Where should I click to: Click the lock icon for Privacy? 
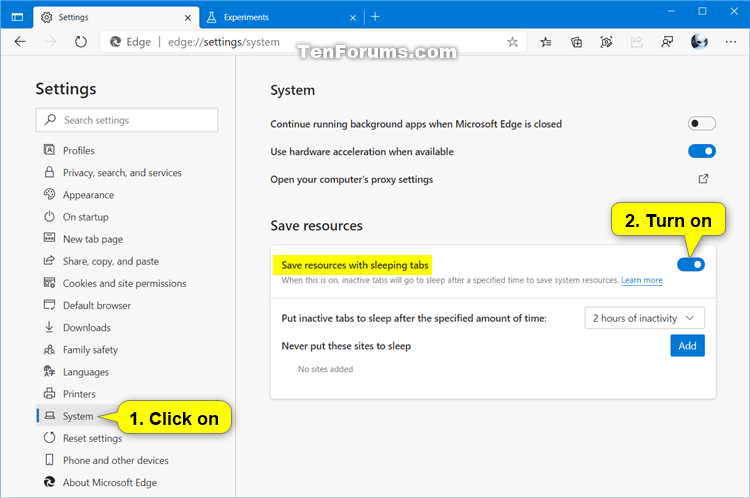click(49, 172)
